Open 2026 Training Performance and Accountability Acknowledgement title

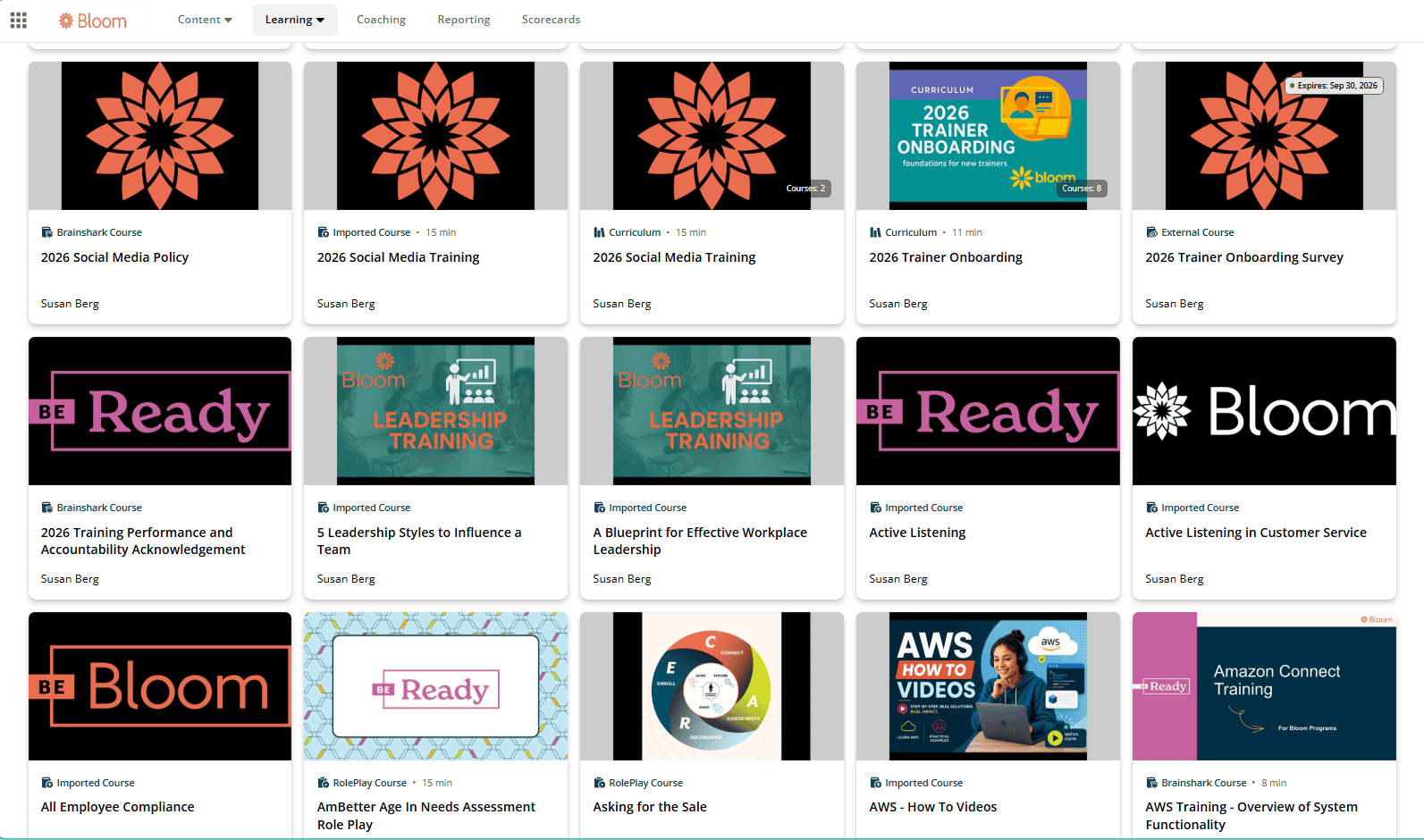click(143, 541)
